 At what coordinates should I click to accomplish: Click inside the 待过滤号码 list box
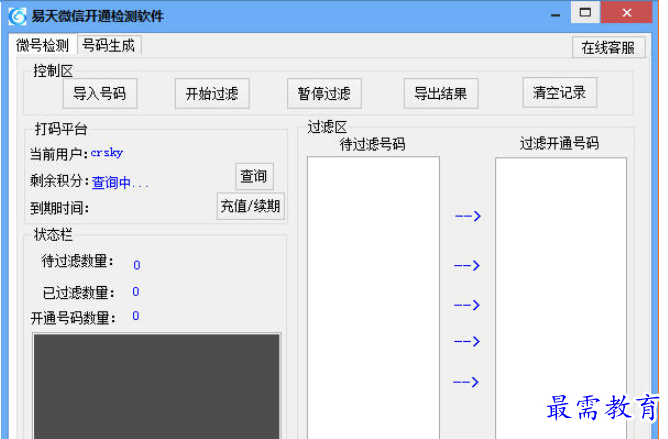(x=373, y=297)
